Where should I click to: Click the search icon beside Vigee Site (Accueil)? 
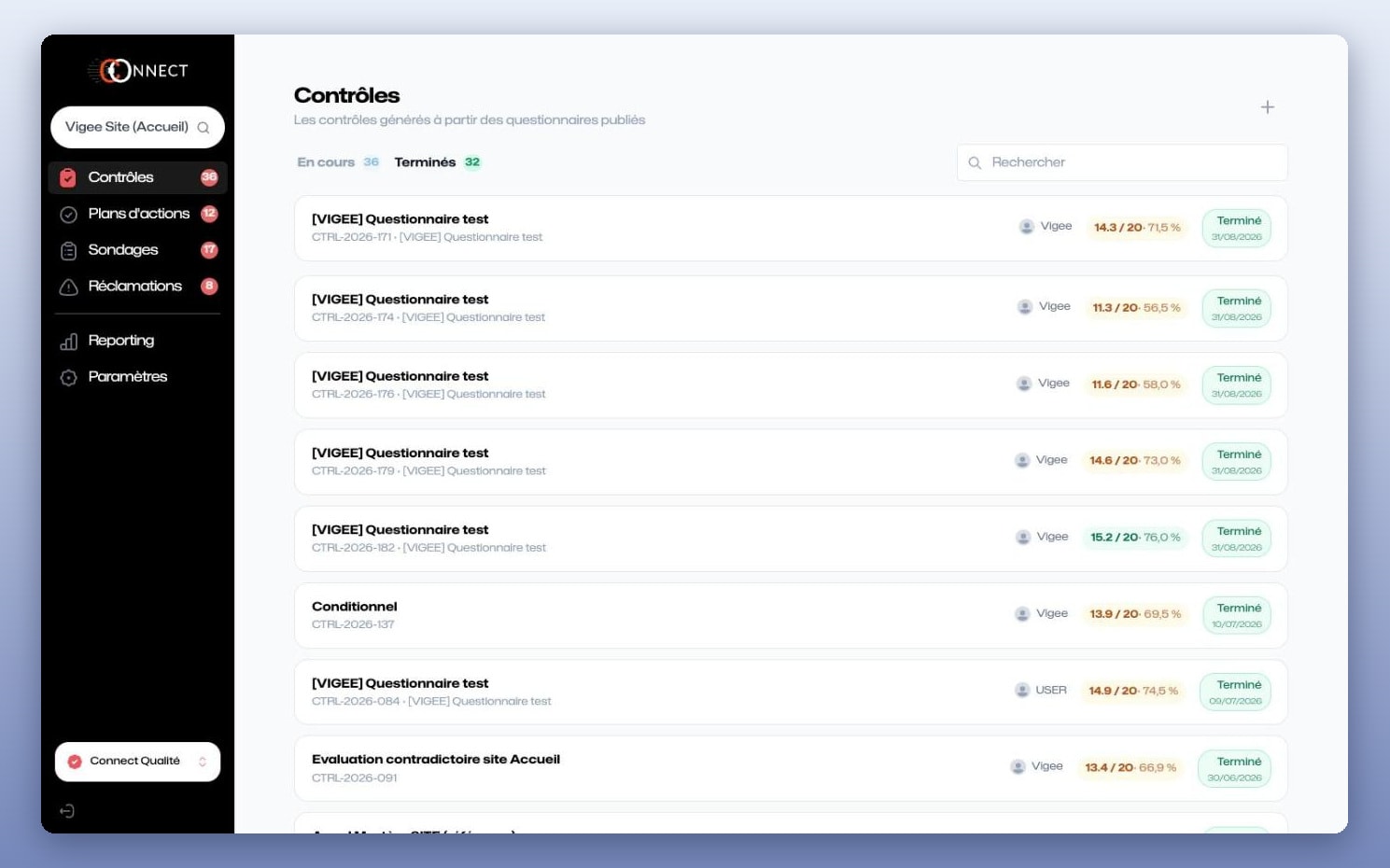point(204,128)
